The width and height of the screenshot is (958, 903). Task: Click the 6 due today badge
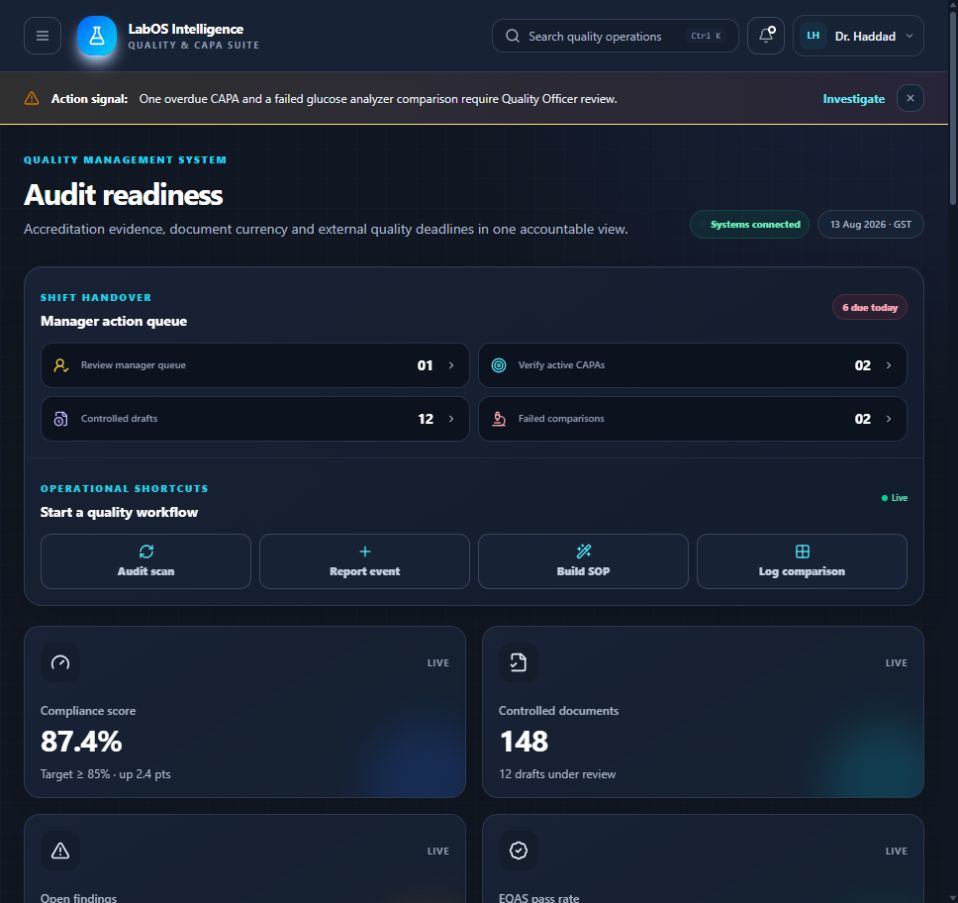(x=869, y=307)
